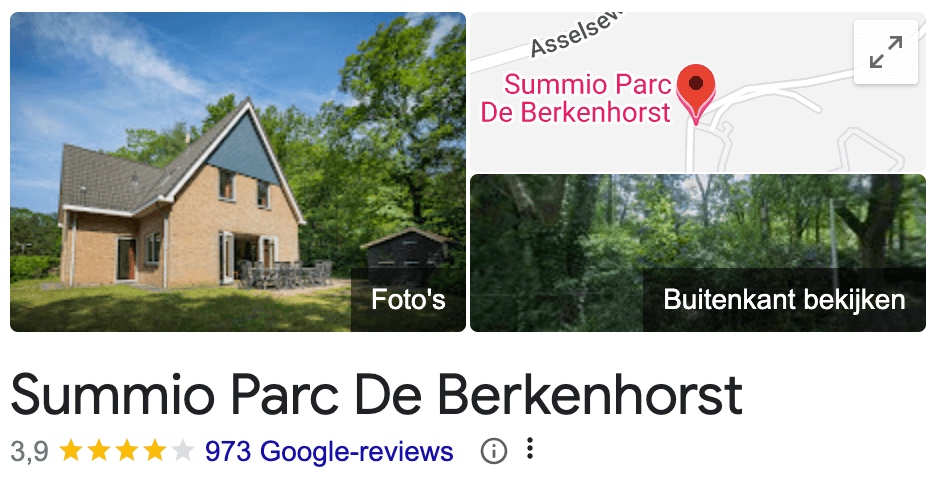The height and width of the screenshot is (484, 940).
Task: Click the Buitenkant bekijken street view label
Action: pyautogui.click(x=784, y=299)
